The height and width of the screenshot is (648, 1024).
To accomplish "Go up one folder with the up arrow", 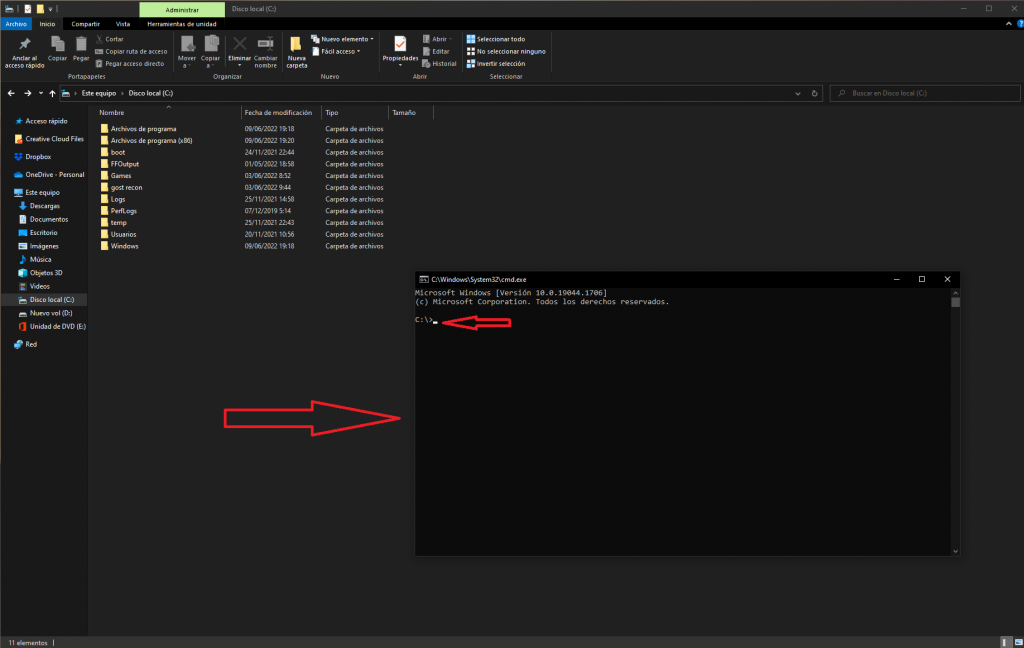I will pyautogui.click(x=53, y=93).
